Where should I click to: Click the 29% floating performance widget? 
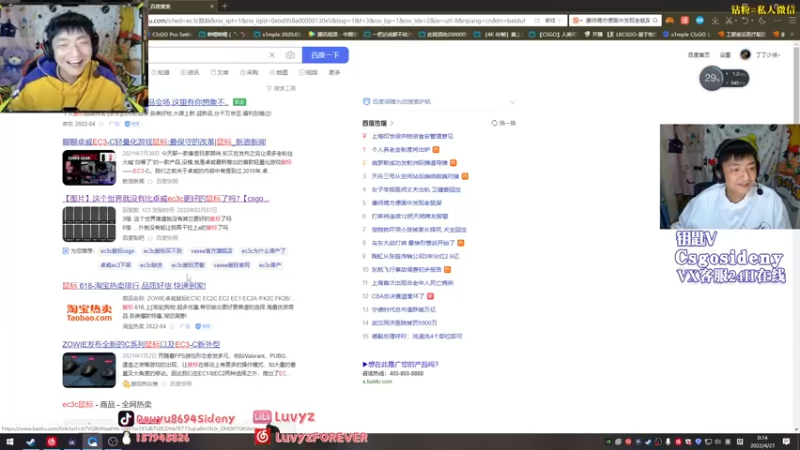pos(723,78)
